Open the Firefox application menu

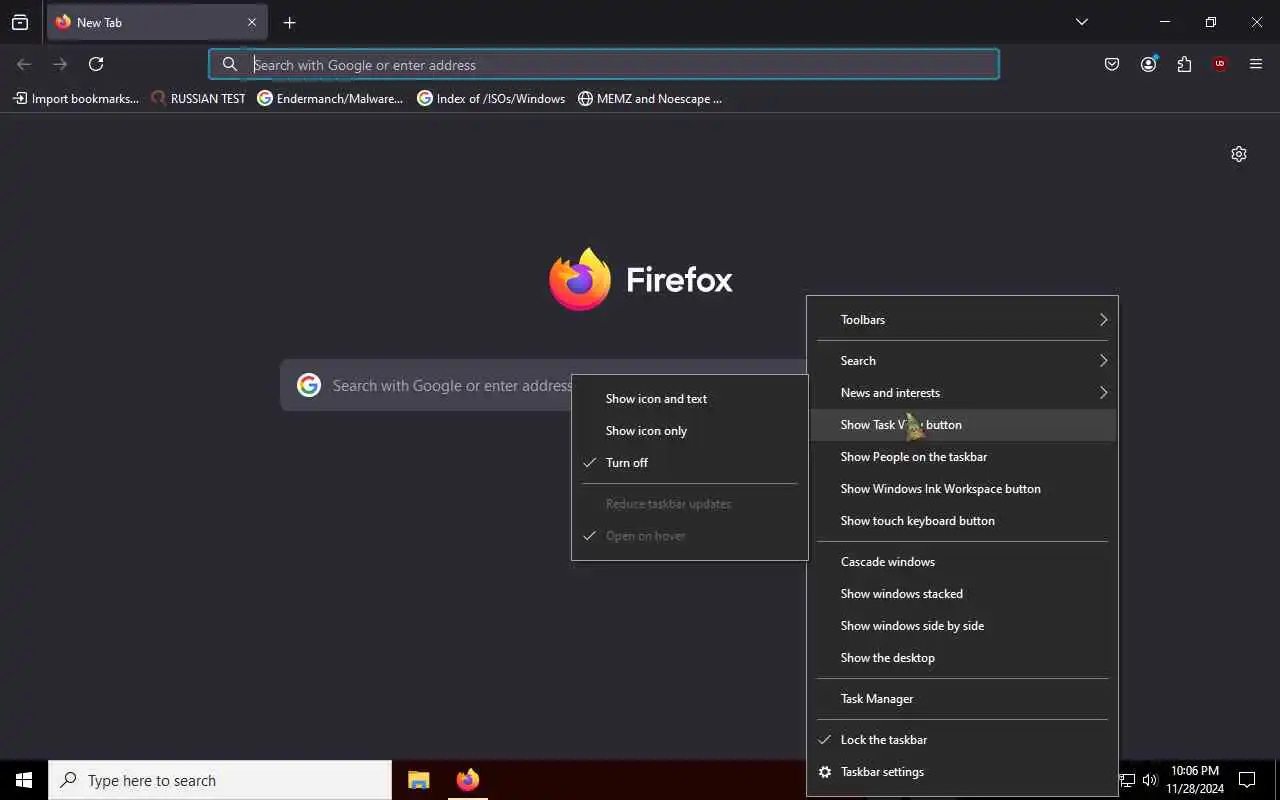click(1256, 64)
